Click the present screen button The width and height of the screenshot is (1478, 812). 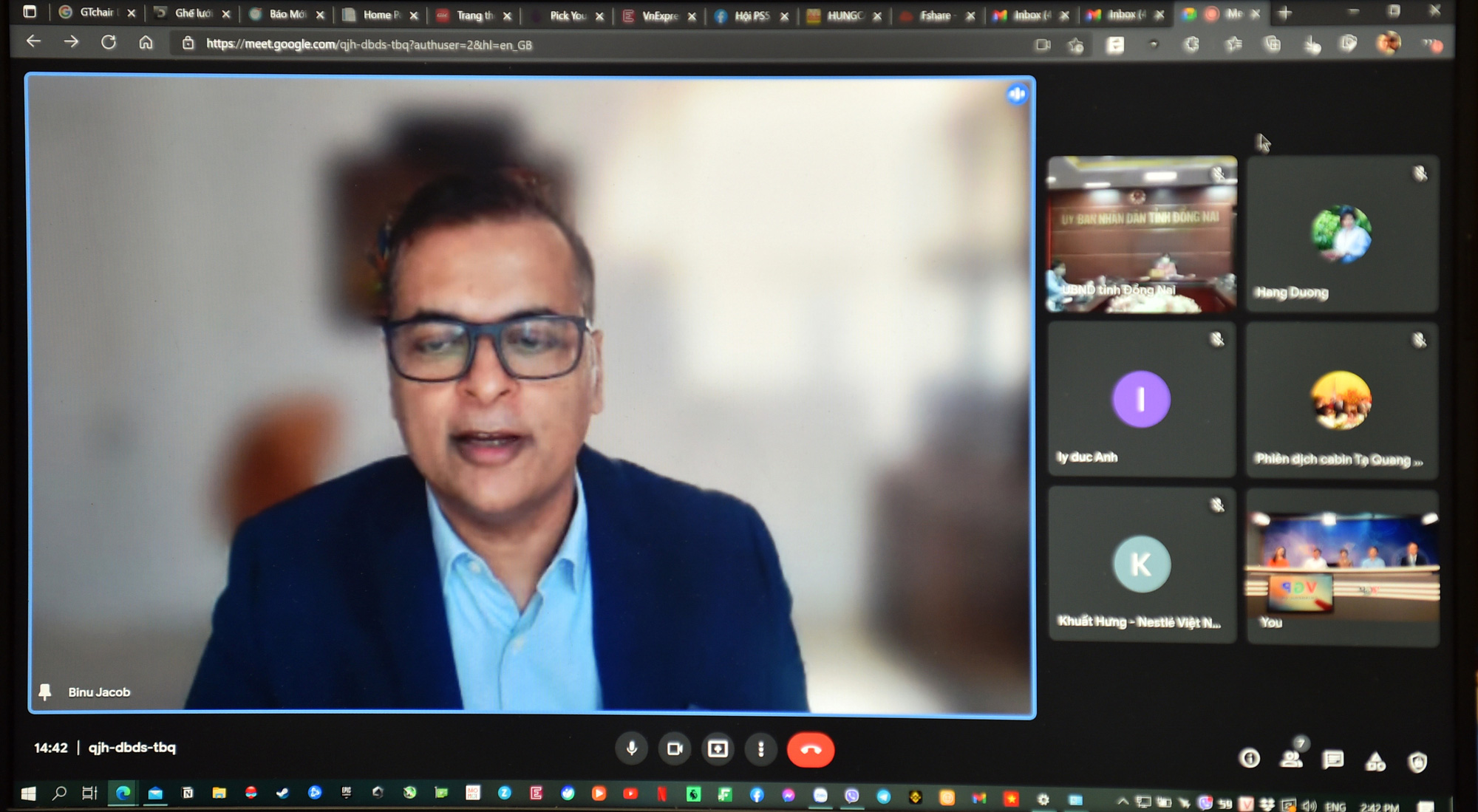click(x=718, y=749)
